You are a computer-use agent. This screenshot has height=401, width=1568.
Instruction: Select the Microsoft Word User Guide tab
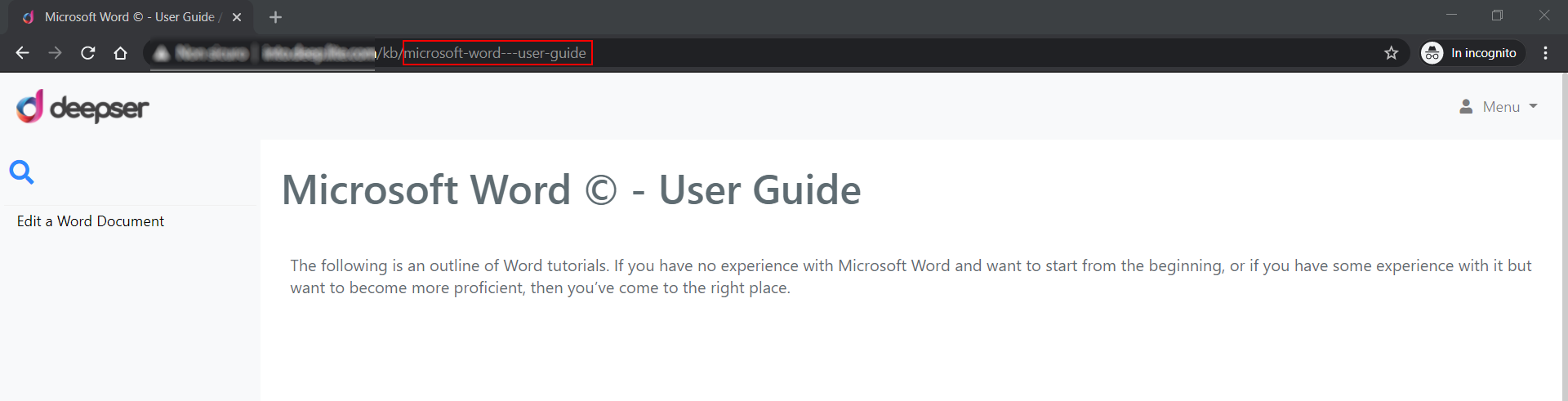[x=131, y=17]
